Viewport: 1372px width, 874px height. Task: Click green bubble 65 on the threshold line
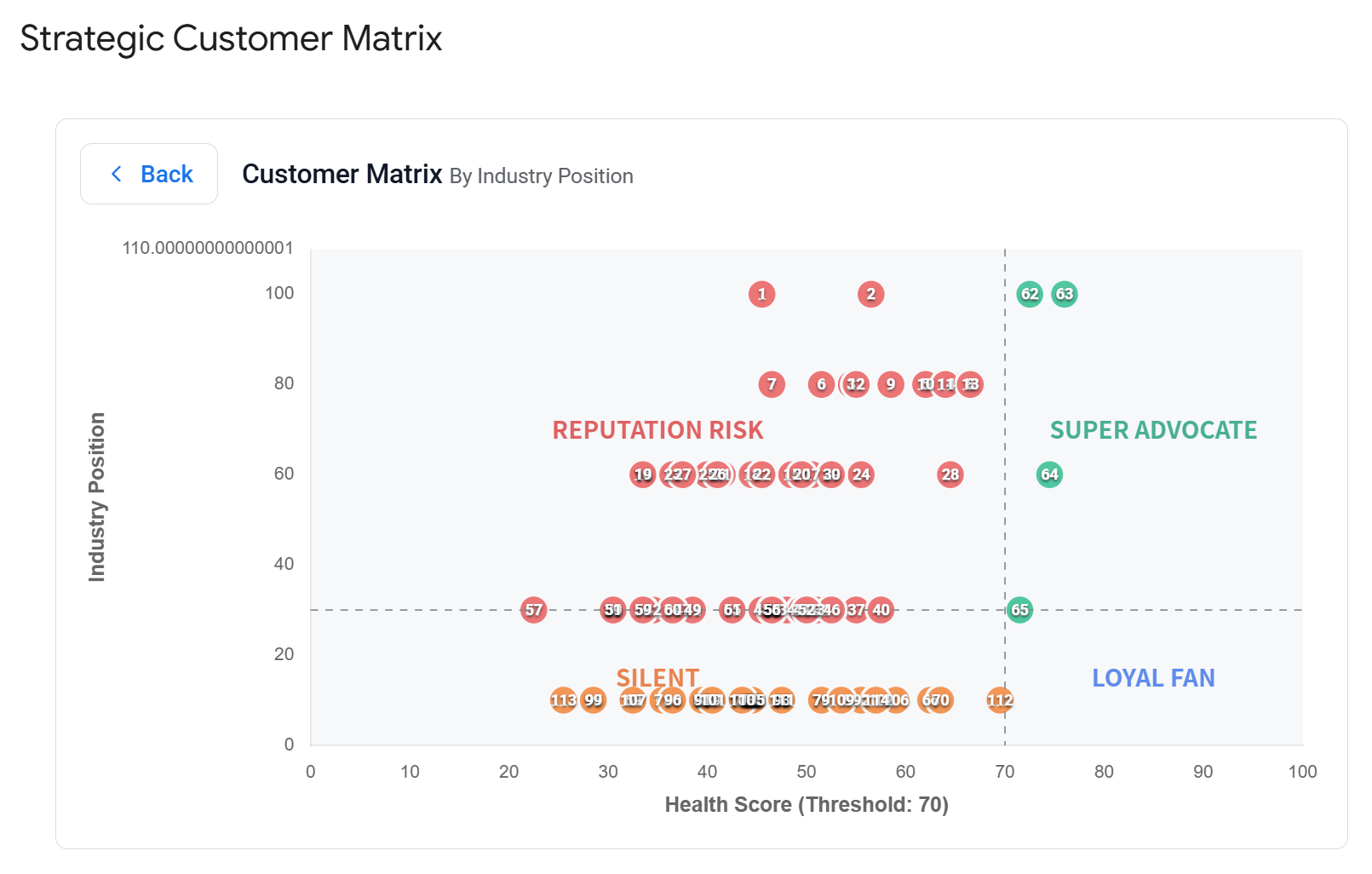click(1019, 610)
